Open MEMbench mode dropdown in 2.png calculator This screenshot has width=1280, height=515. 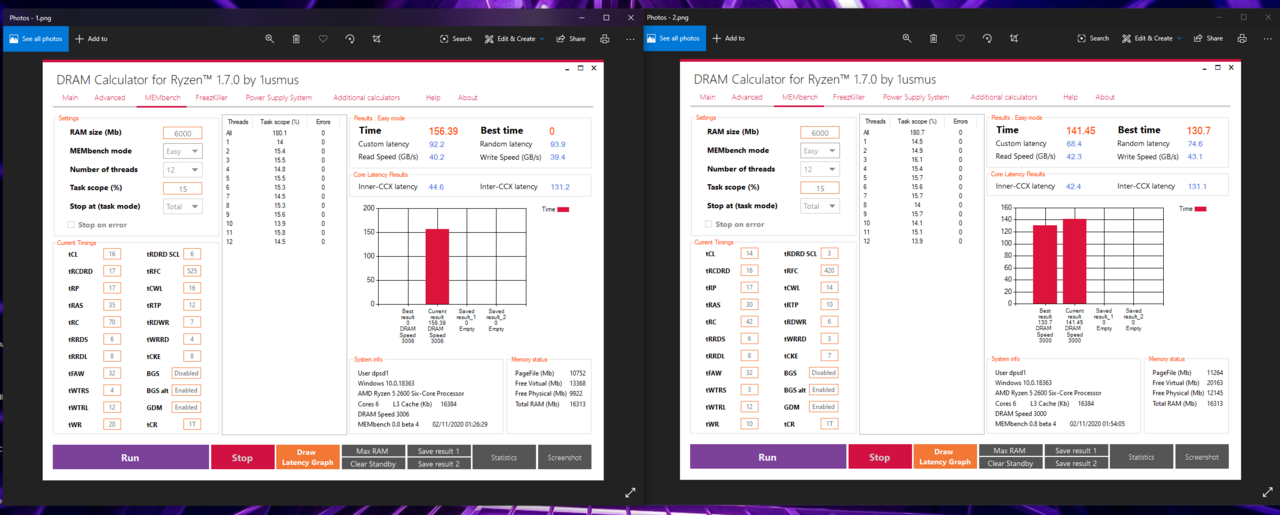point(820,151)
